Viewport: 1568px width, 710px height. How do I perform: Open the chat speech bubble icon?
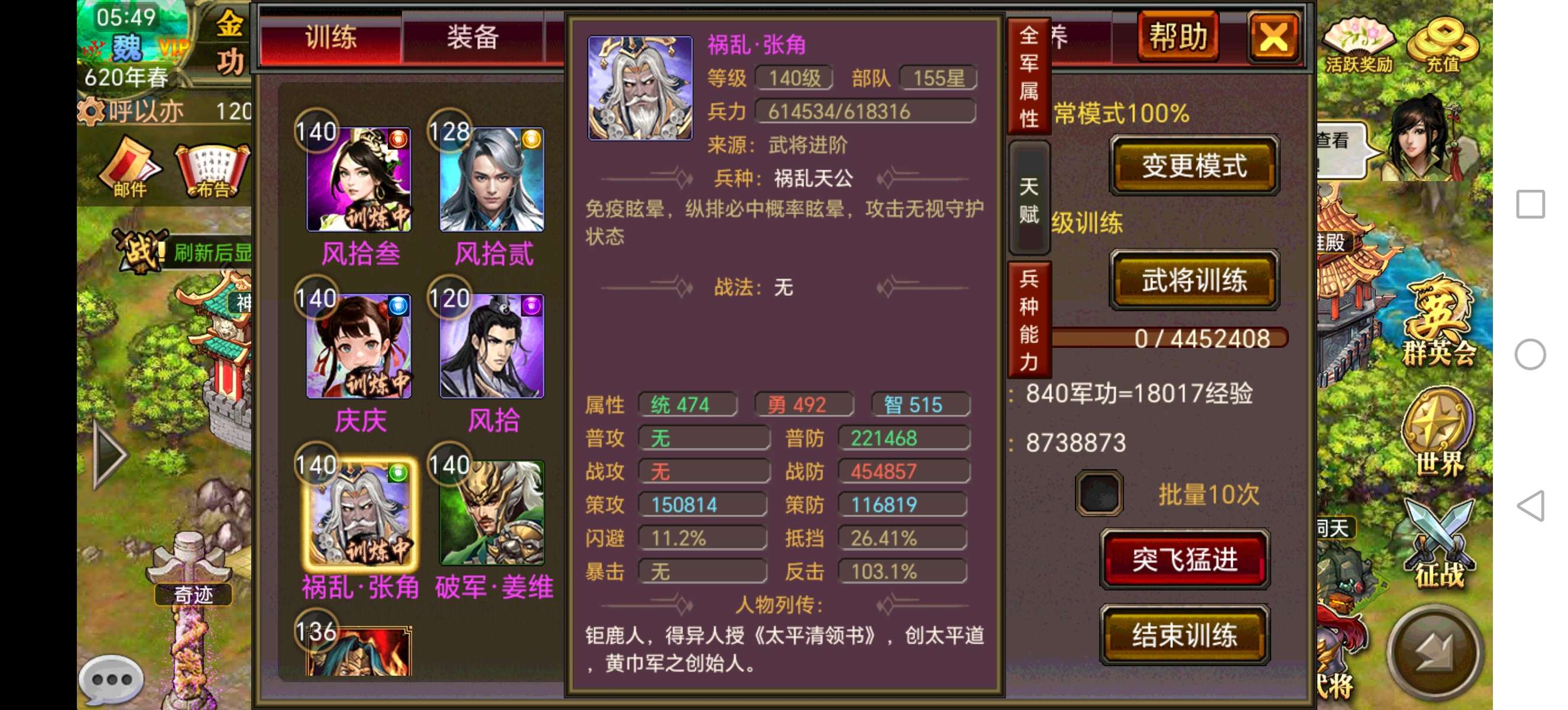pyautogui.click(x=111, y=678)
